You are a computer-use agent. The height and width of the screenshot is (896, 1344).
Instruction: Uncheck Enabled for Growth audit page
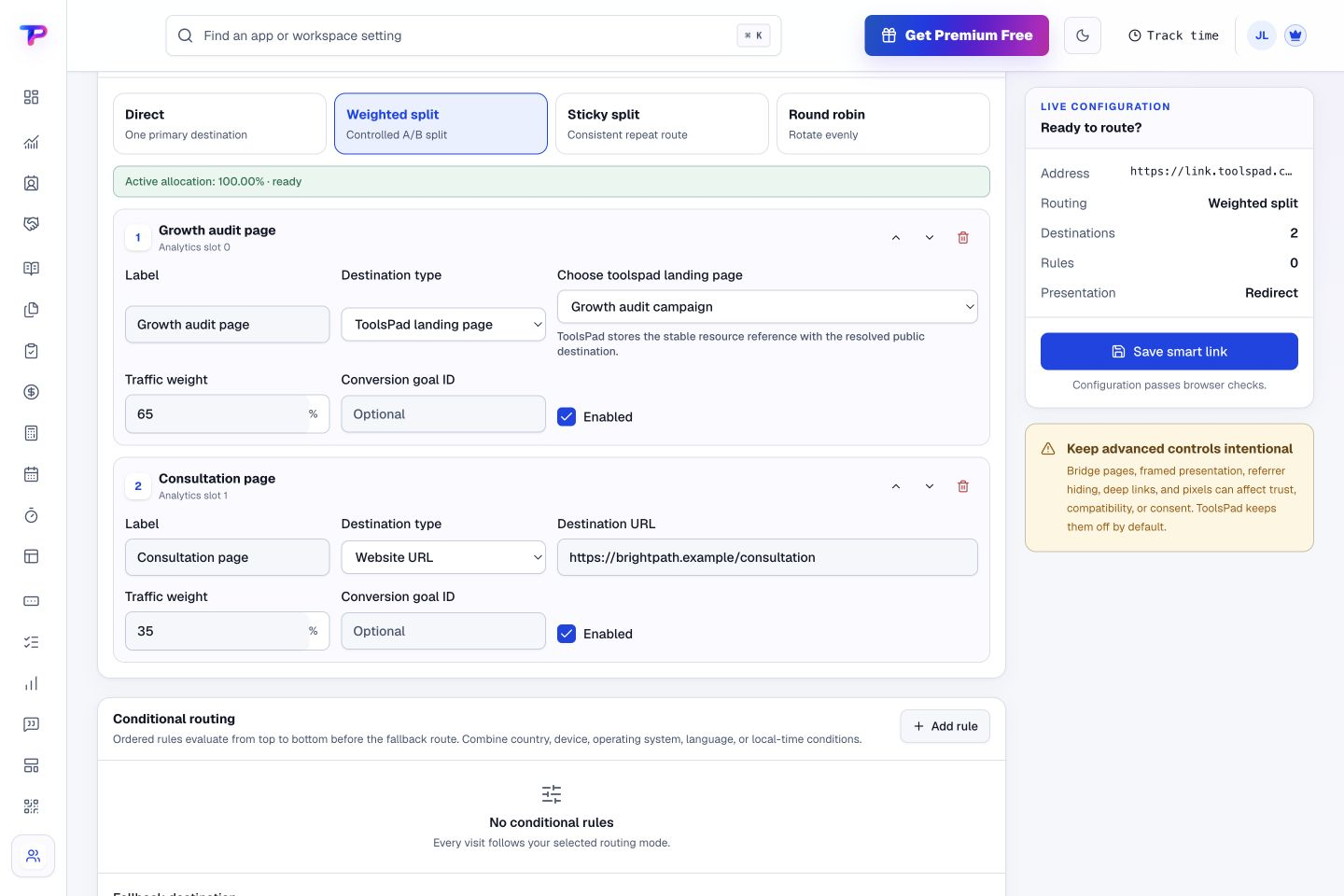click(x=567, y=417)
